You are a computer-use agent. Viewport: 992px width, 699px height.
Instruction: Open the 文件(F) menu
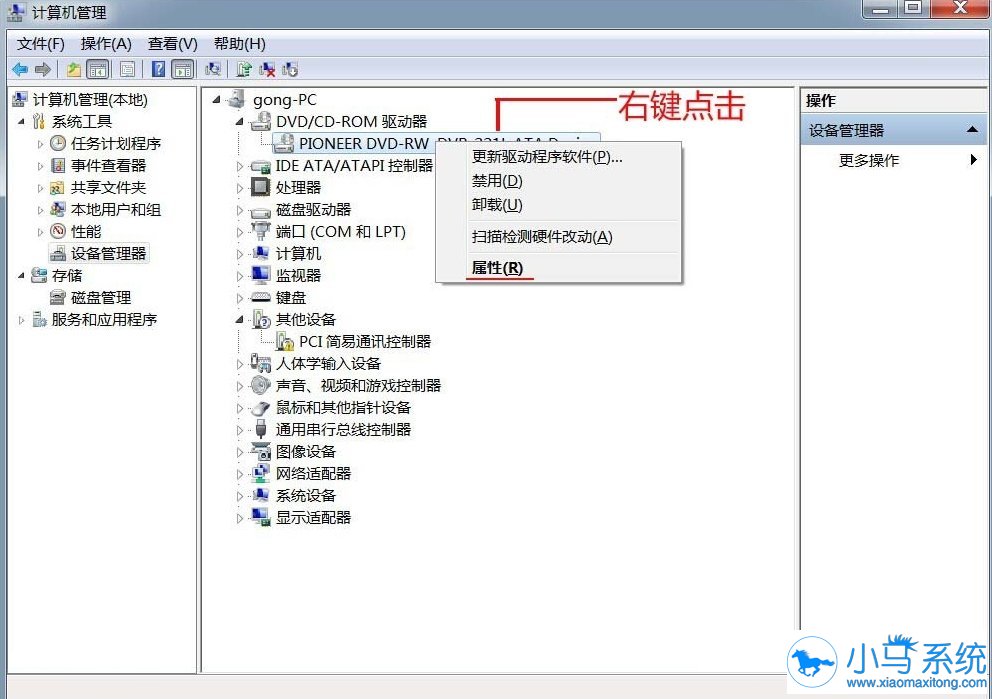40,44
